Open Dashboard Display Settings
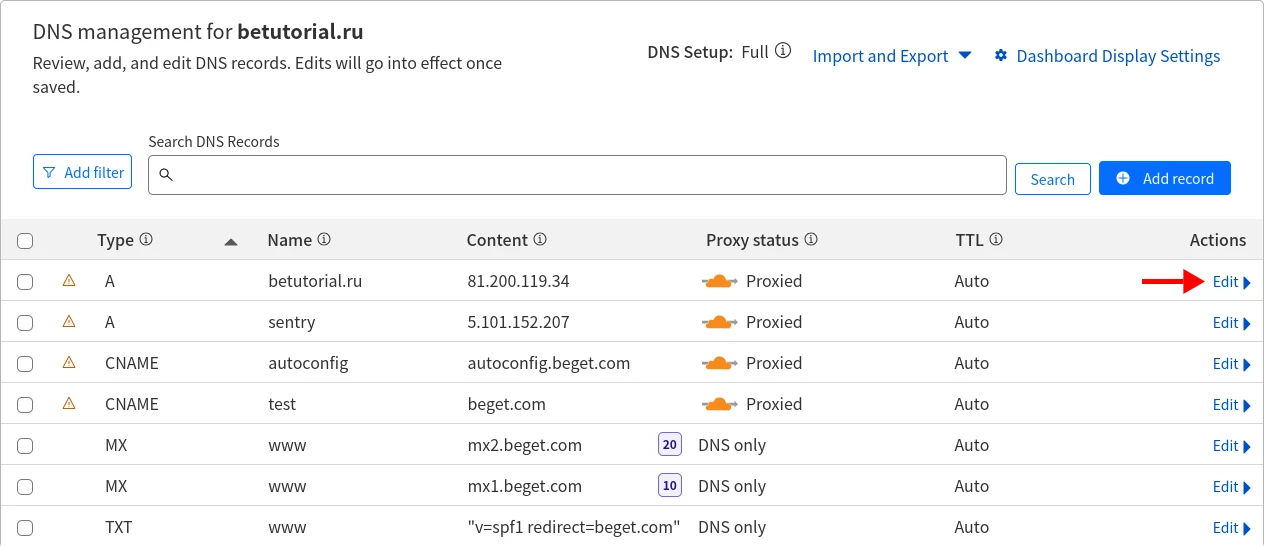Screen dimensions: 1264x546 (x=1107, y=56)
